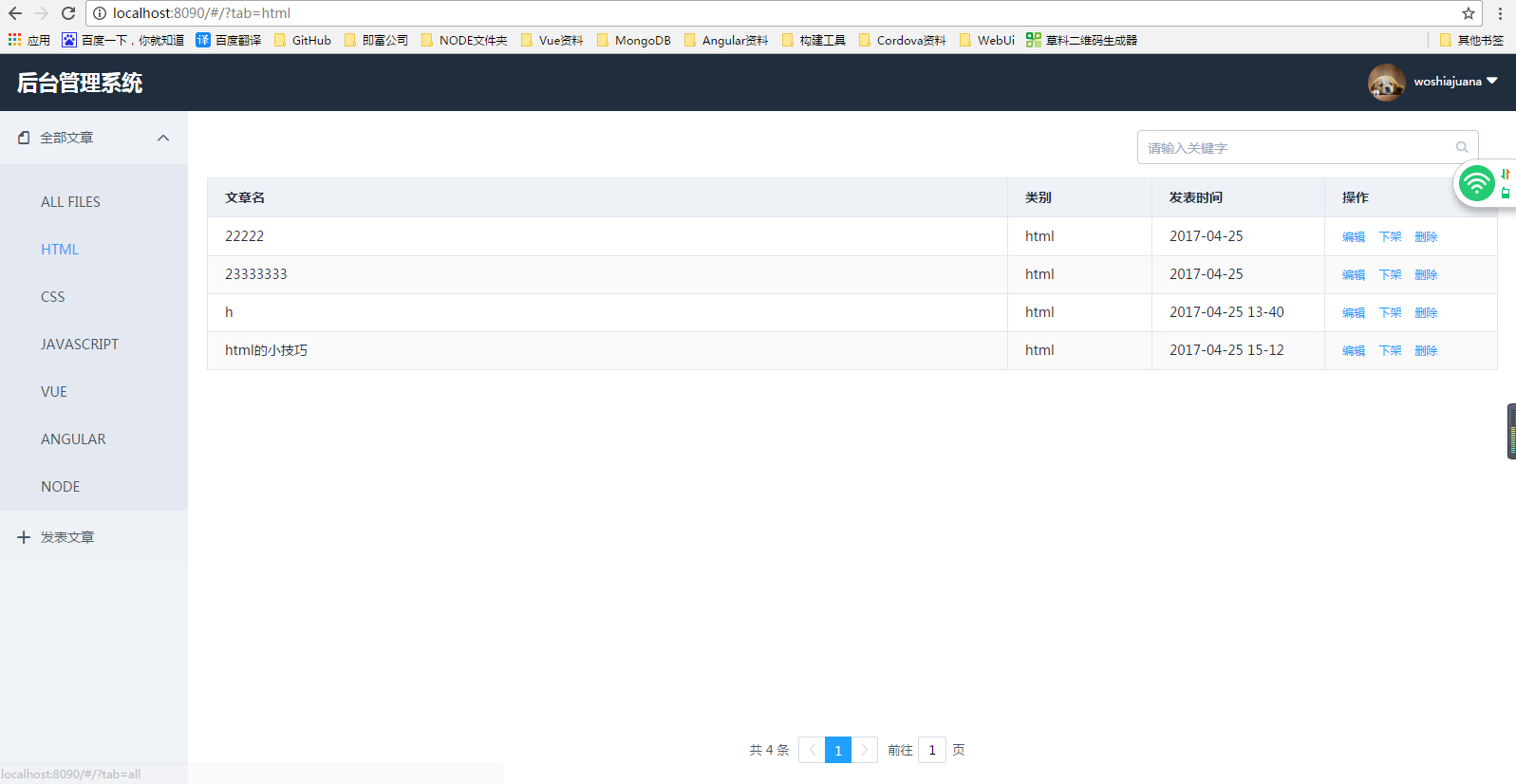Reload the current page
The width and height of the screenshot is (1516, 784).
(x=68, y=13)
